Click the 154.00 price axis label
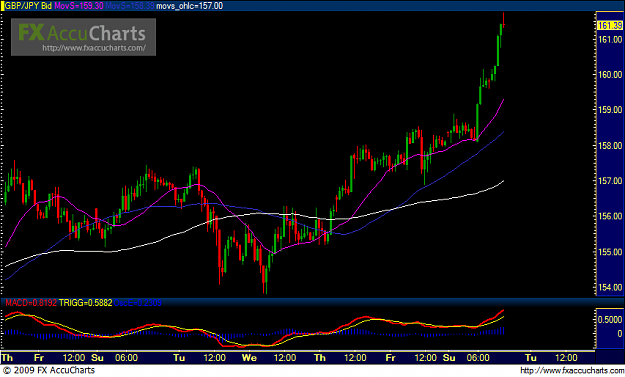 [610, 287]
